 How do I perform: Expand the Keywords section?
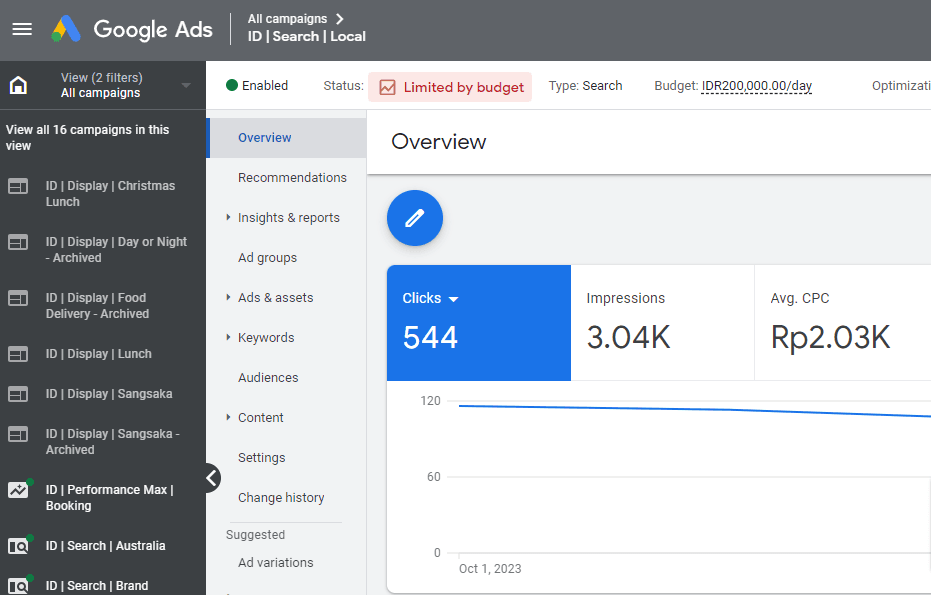pos(229,338)
